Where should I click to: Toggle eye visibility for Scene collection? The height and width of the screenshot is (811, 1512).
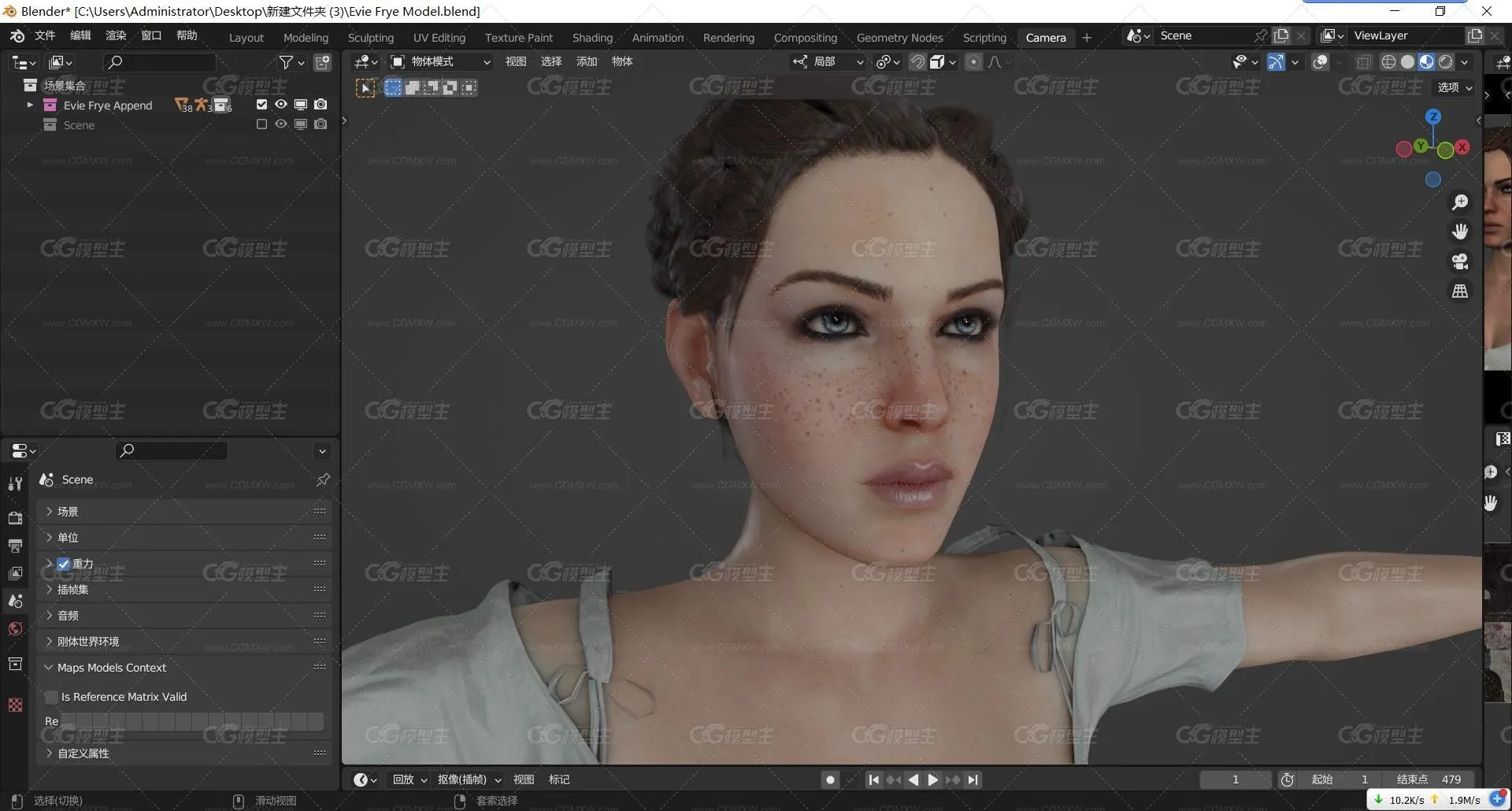(x=281, y=124)
